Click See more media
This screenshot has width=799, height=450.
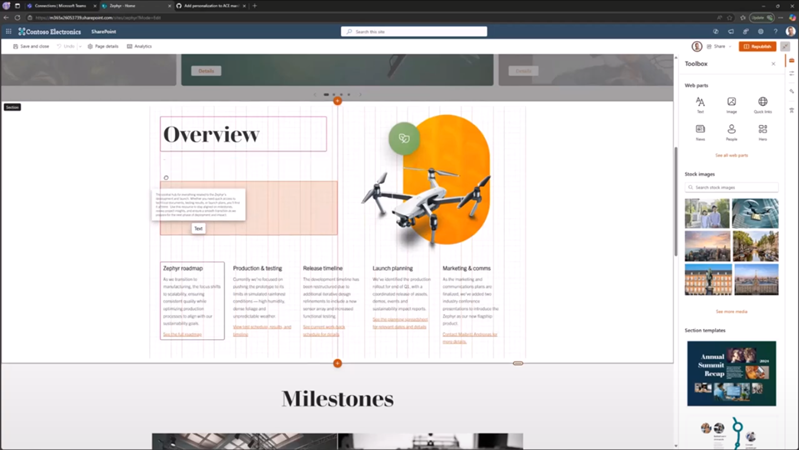731,311
